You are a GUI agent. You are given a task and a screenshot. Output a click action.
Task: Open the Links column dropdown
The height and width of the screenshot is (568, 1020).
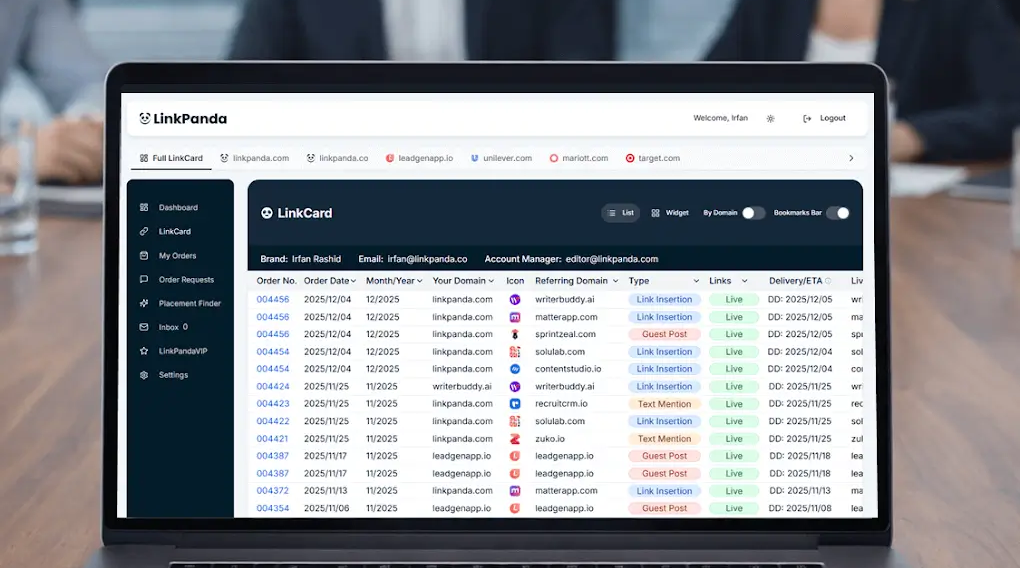pos(744,281)
